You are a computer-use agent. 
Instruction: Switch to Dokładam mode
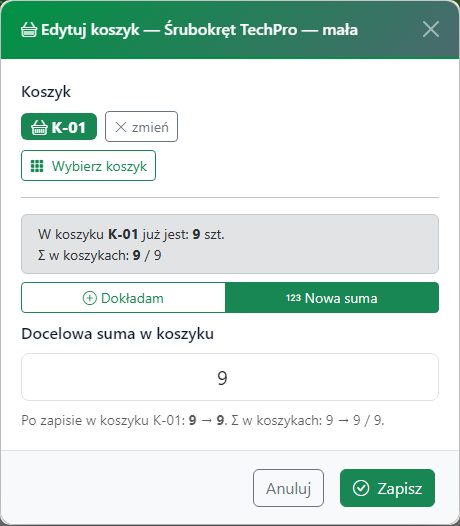[123, 298]
